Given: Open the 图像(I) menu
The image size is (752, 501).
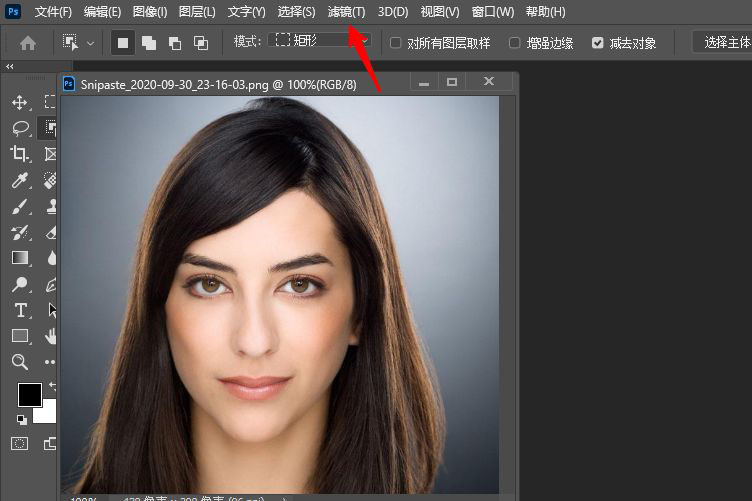Looking at the screenshot, I should [151, 12].
